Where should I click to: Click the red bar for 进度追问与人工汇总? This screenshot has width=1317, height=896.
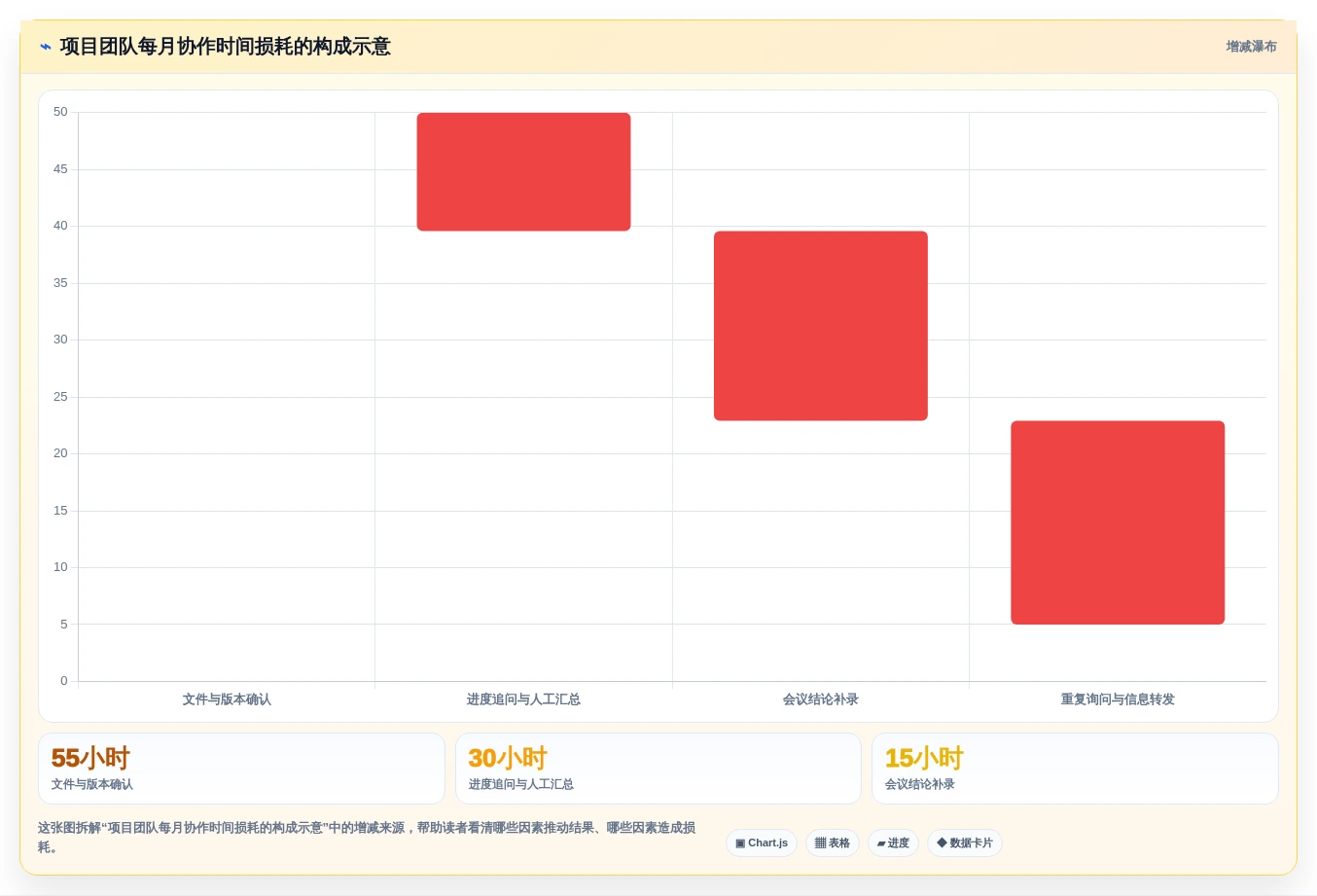coord(523,172)
